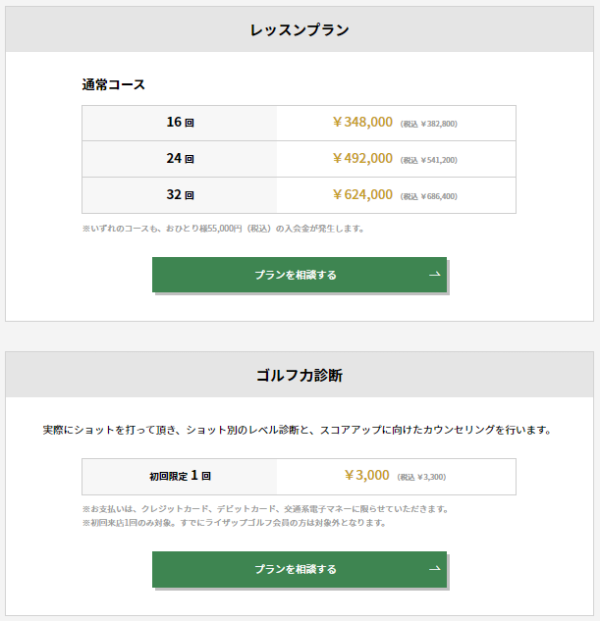Screen dimensions: 600x621
Task: Click the diagnosis description about カウンセリング
Action: click(297, 430)
